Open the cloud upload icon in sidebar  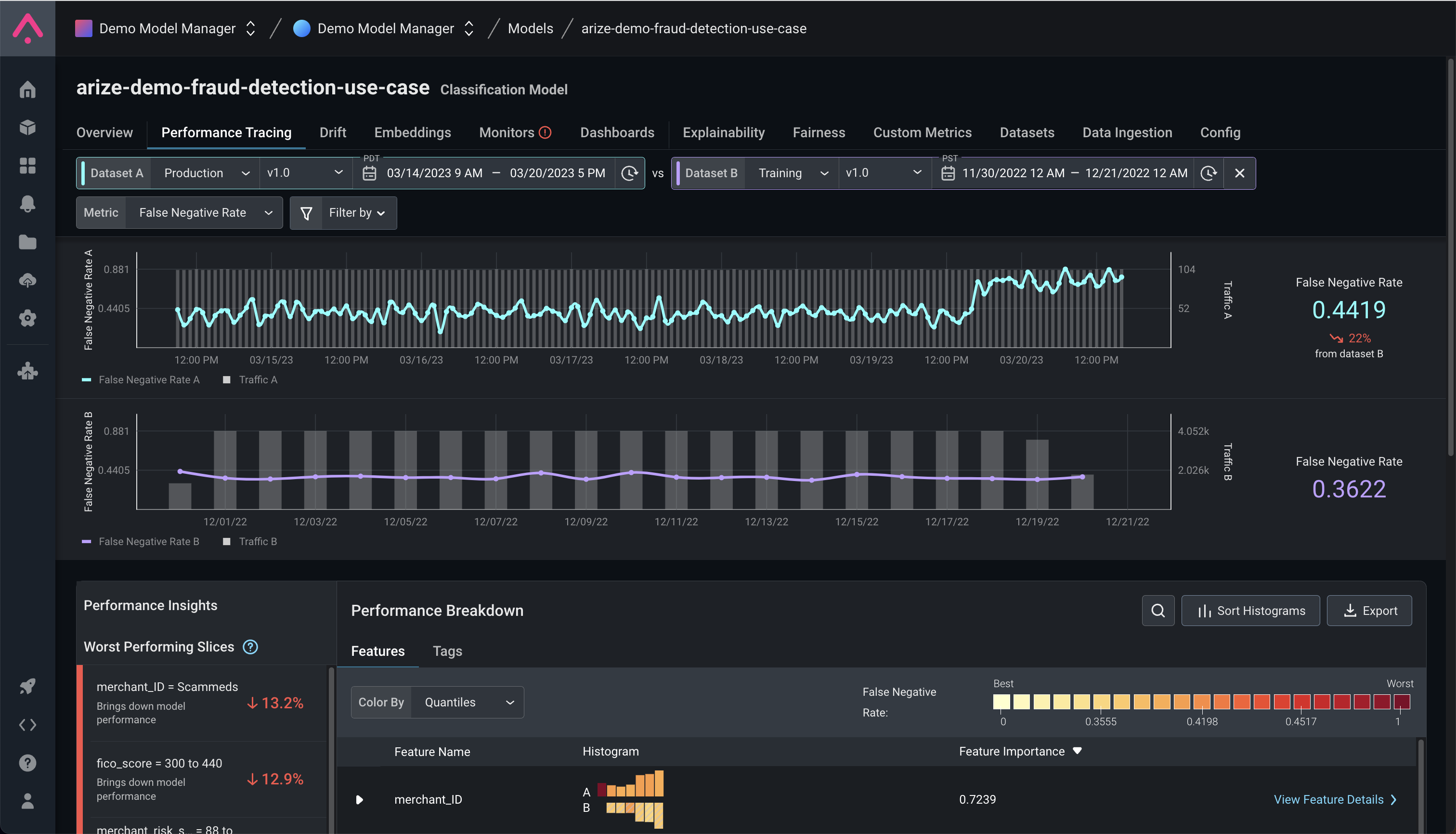(x=27, y=280)
